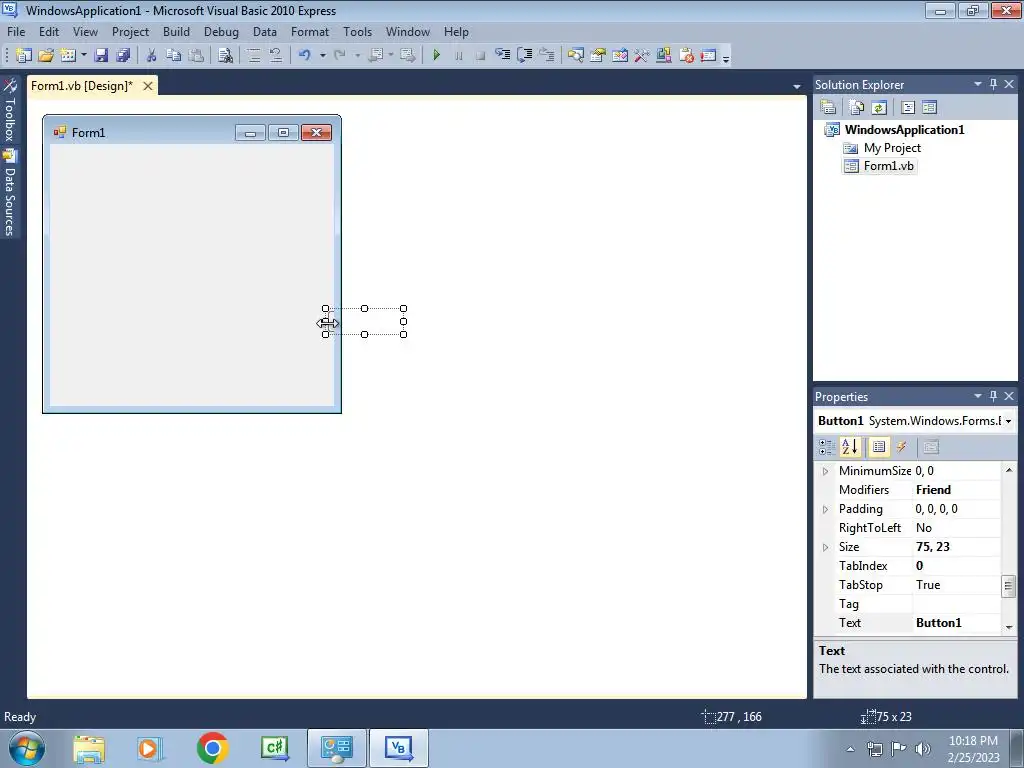
Task: Open the Project menu
Action: tap(131, 31)
